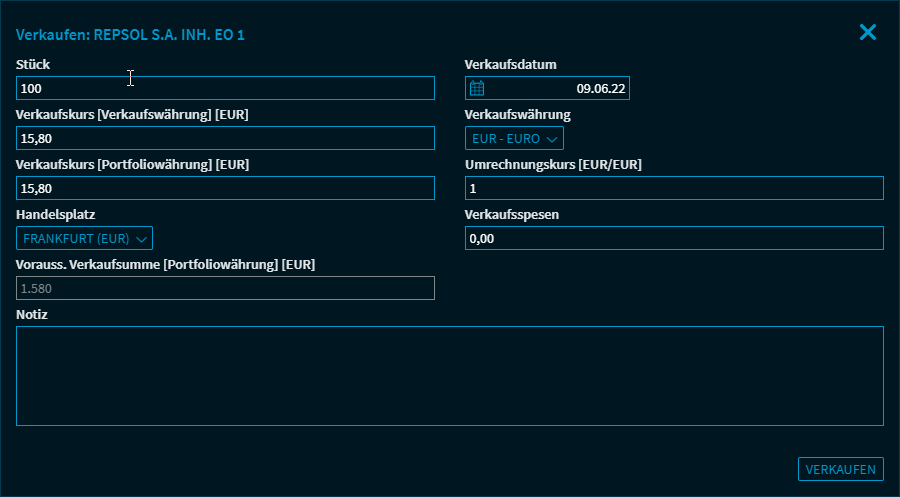Image resolution: width=900 pixels, height=497 pixels.
Task: Open the calendar picker icon for Verkaufsdatum
Action: (477, 88)
